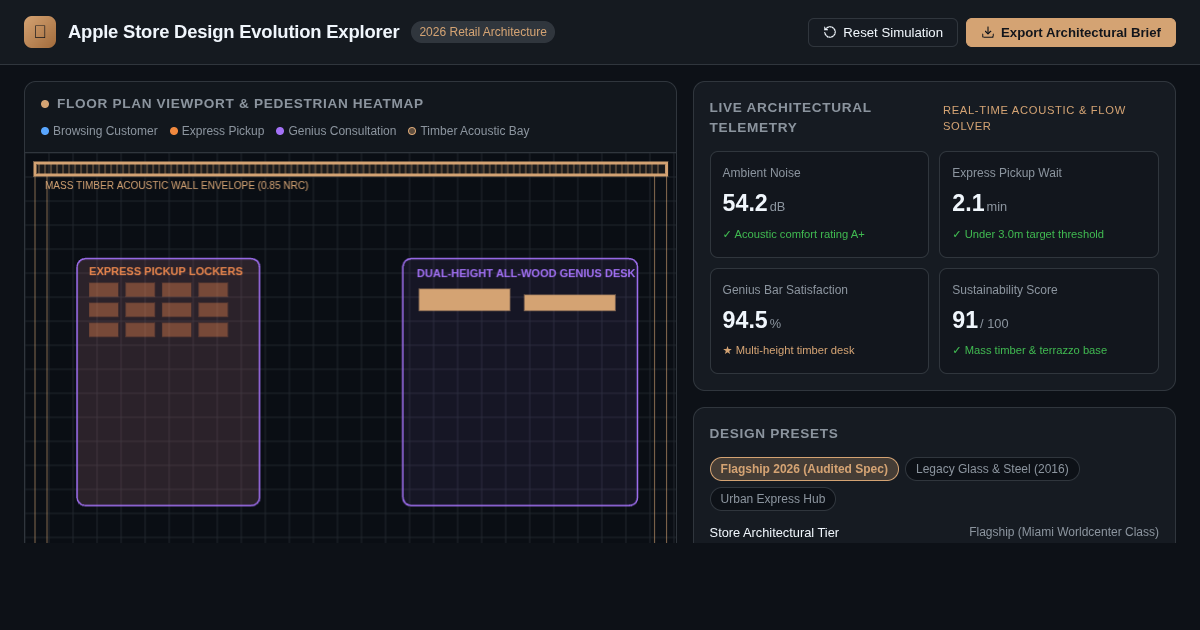Click the Express Pickup Wait 2.1 min value

979,203
